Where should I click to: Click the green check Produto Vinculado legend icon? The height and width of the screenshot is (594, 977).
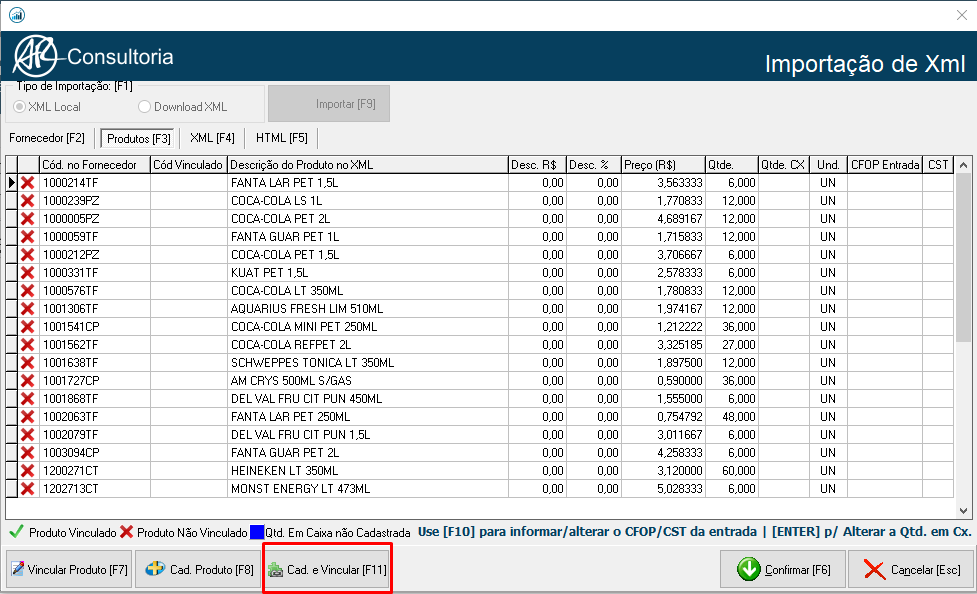tap(17, 532)
